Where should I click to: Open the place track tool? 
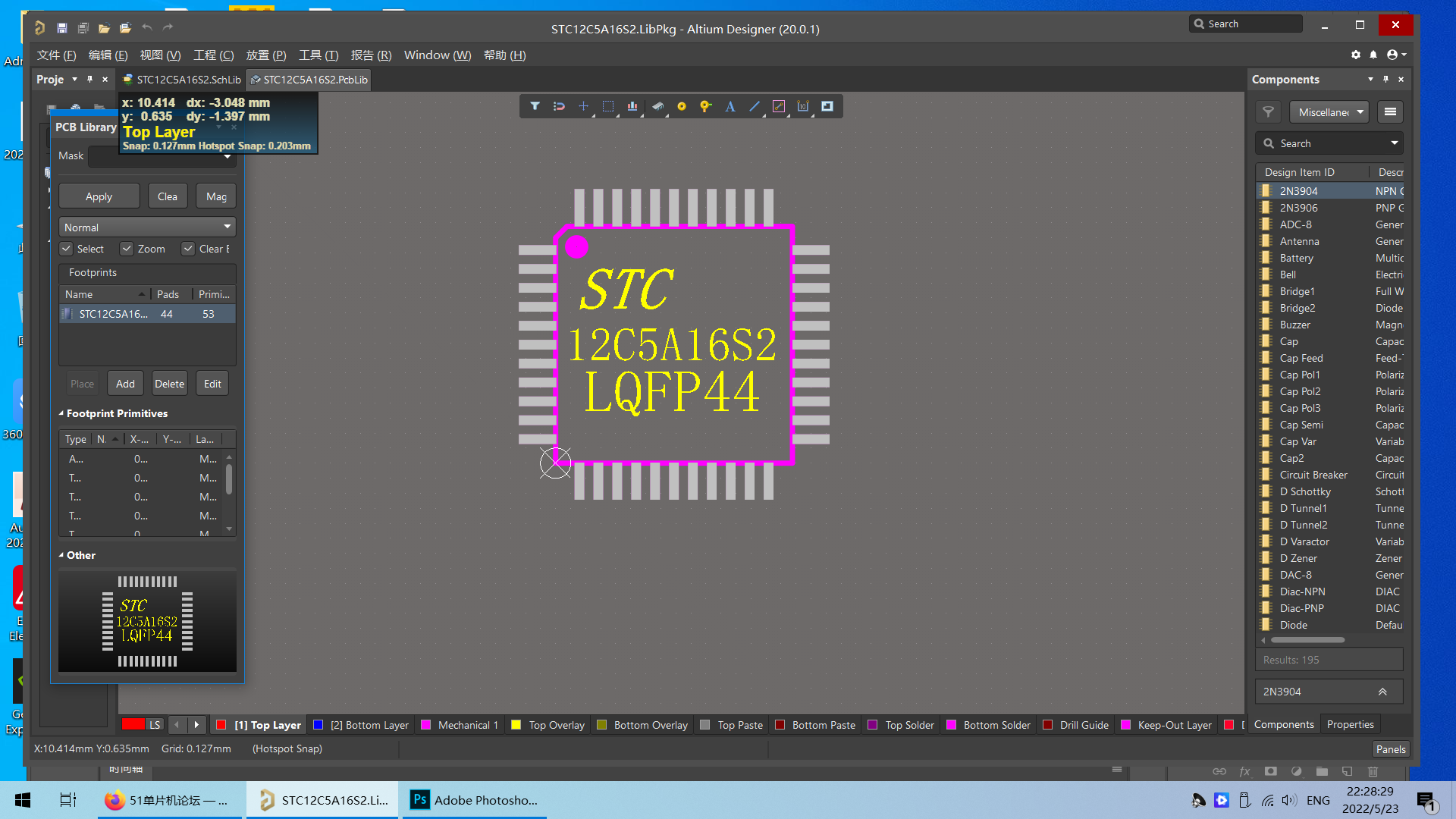[779, 106]
